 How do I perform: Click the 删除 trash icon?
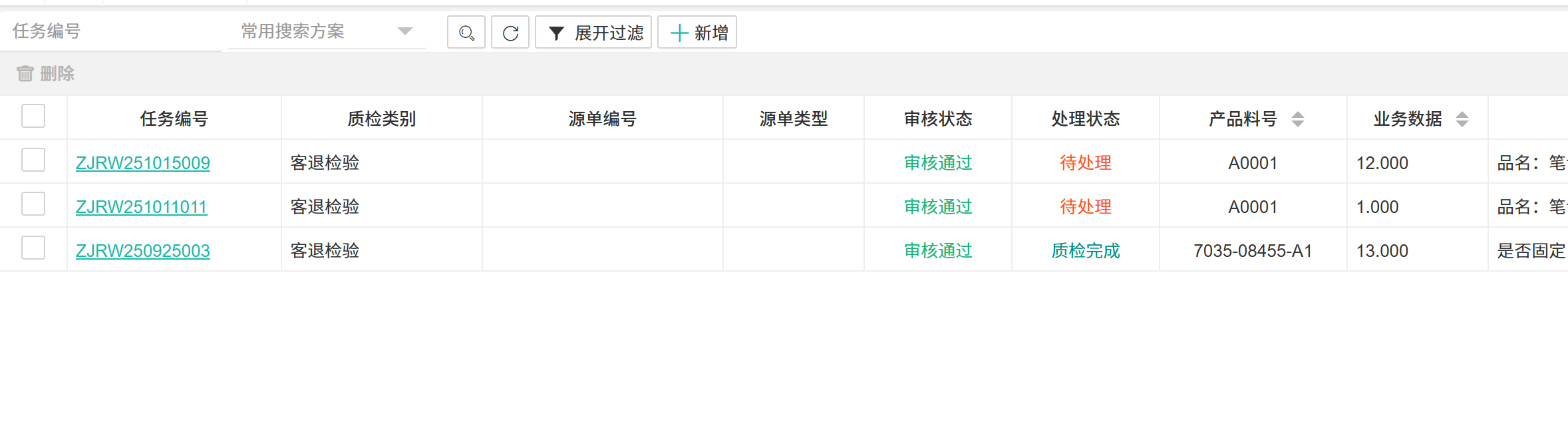(x=25, y=73)
